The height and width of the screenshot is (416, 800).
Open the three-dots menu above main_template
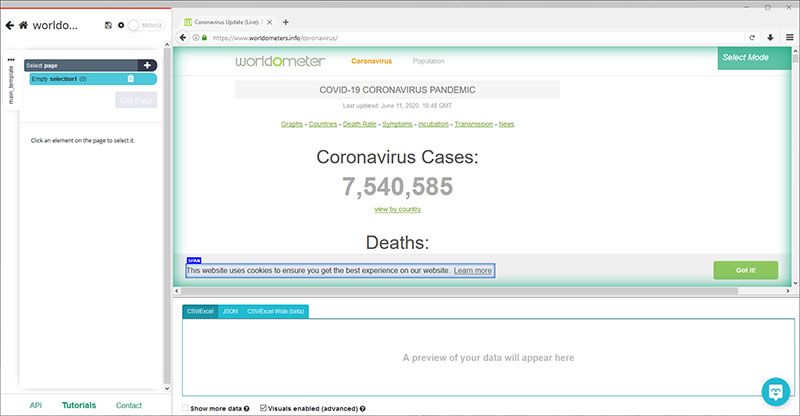point(11,59)
